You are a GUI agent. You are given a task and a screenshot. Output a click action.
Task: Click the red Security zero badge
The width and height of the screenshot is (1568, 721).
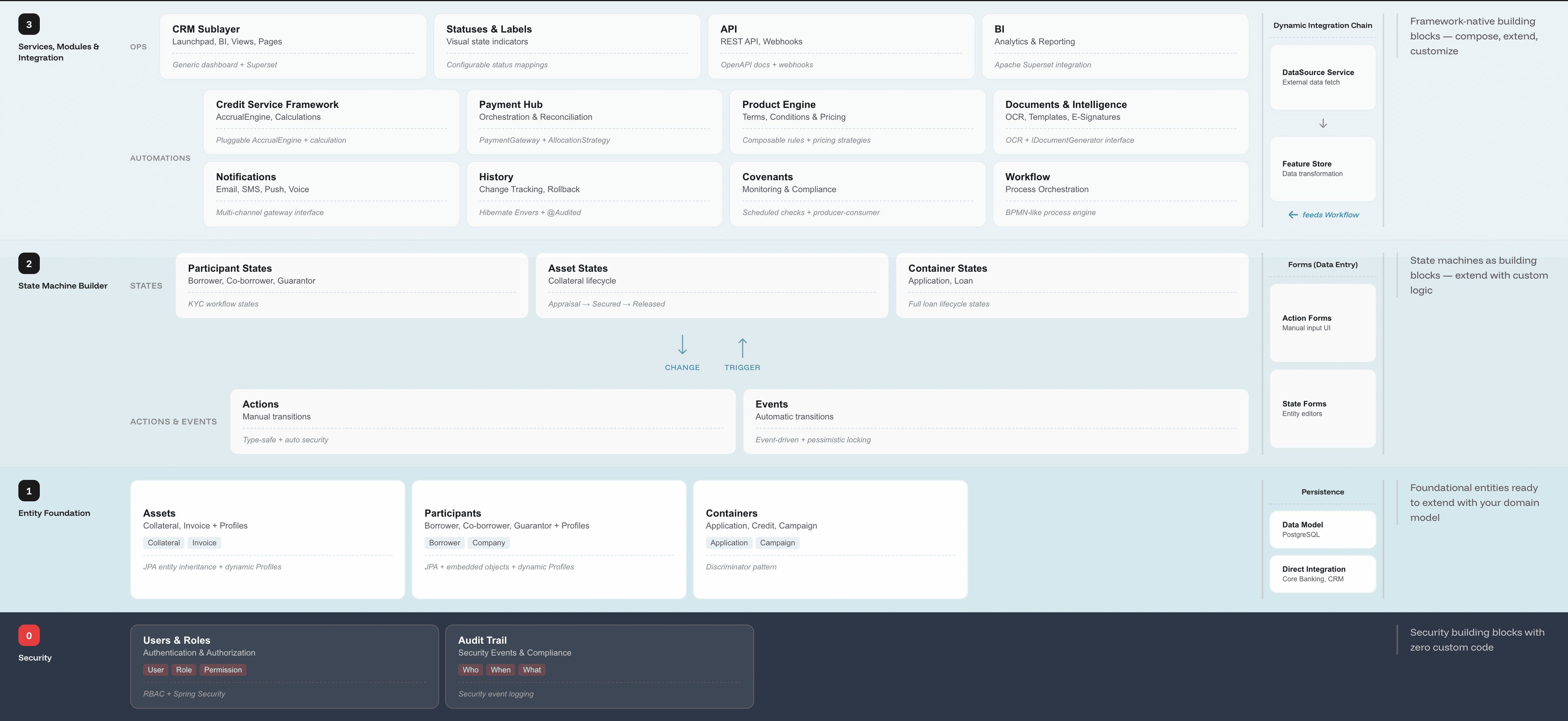pos(29,635)
